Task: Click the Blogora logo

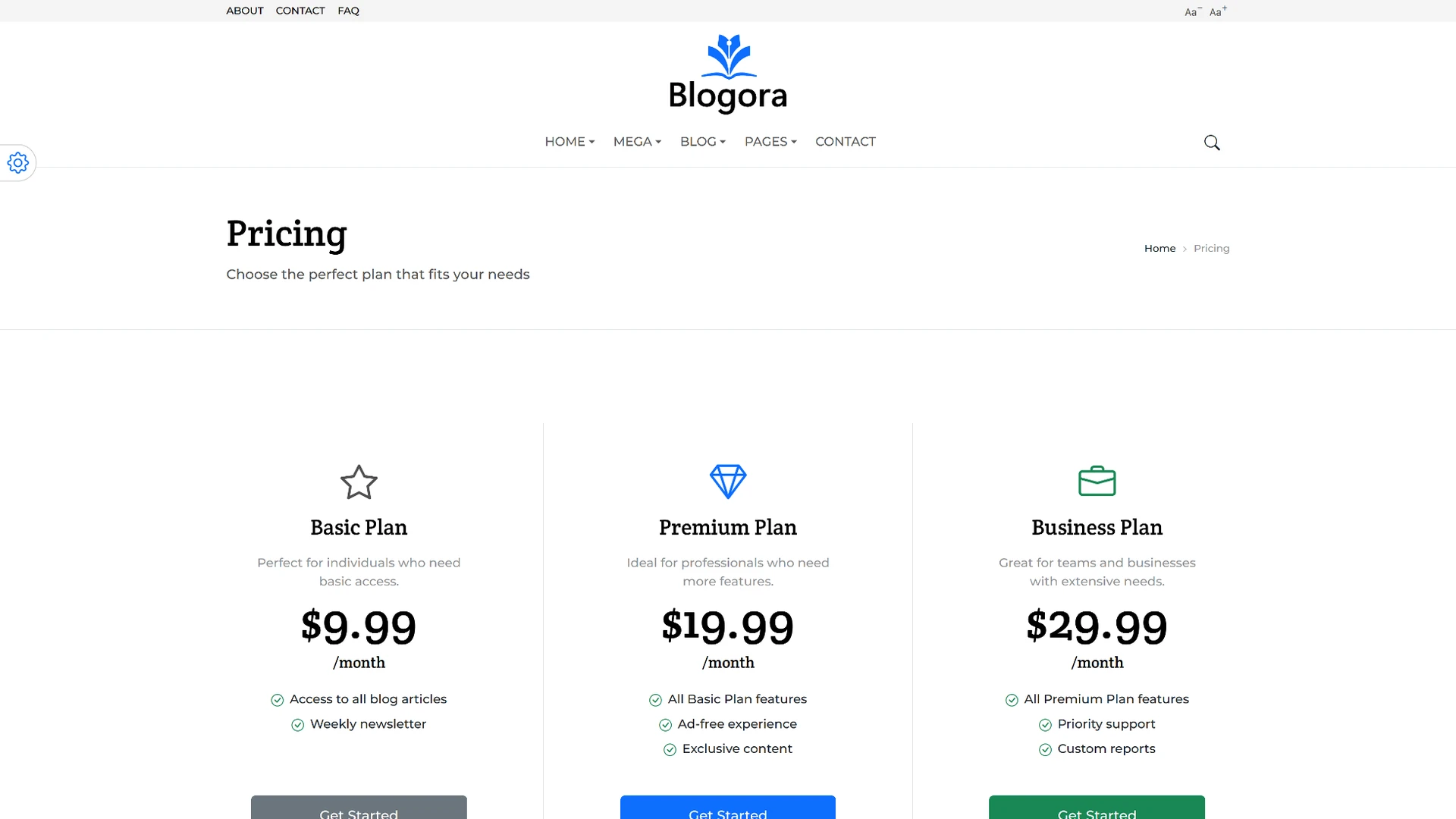Action: pyautogui.click(x=728, y=74)
